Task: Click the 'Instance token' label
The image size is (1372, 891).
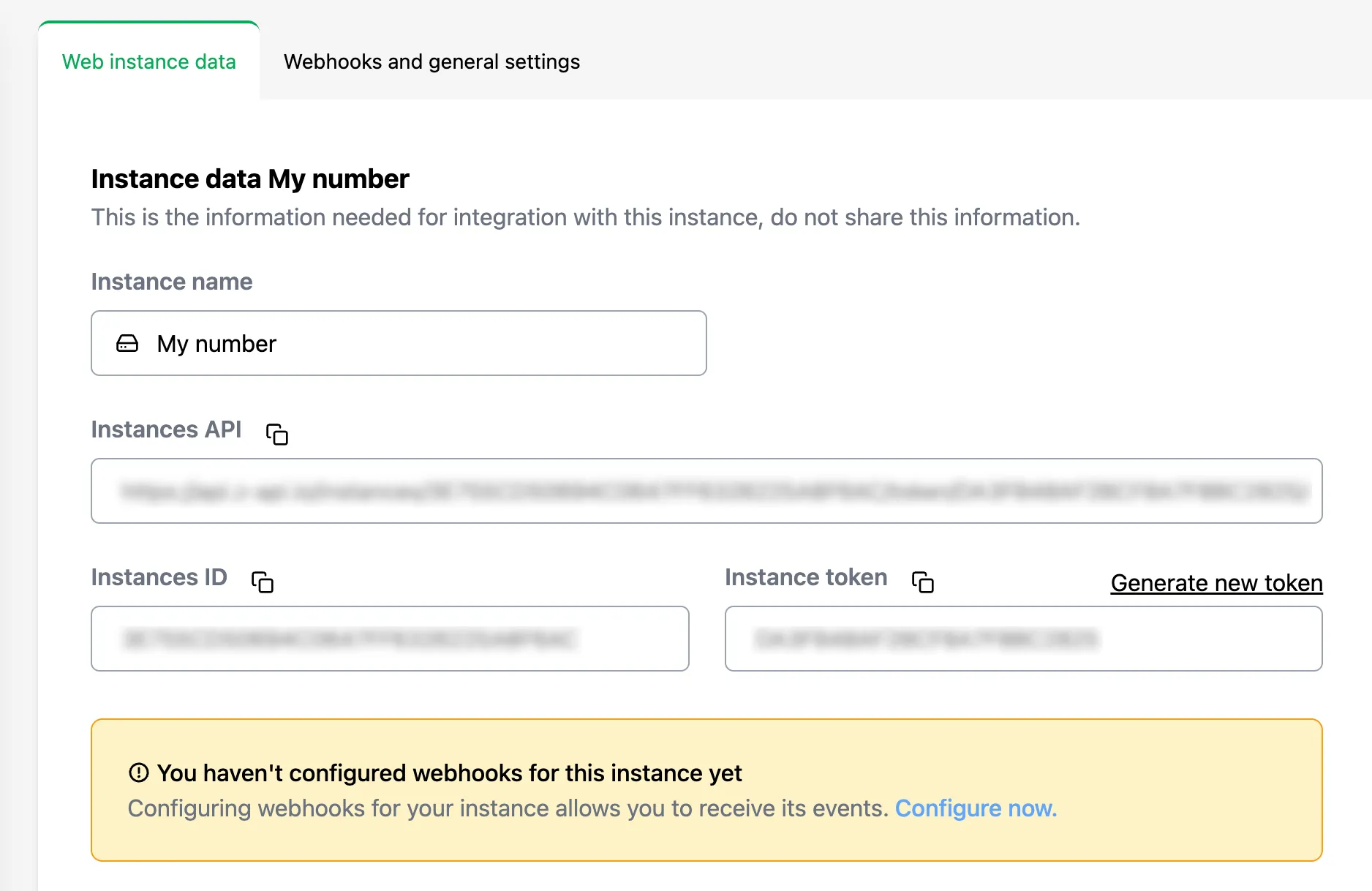Action: coord(806,577)
